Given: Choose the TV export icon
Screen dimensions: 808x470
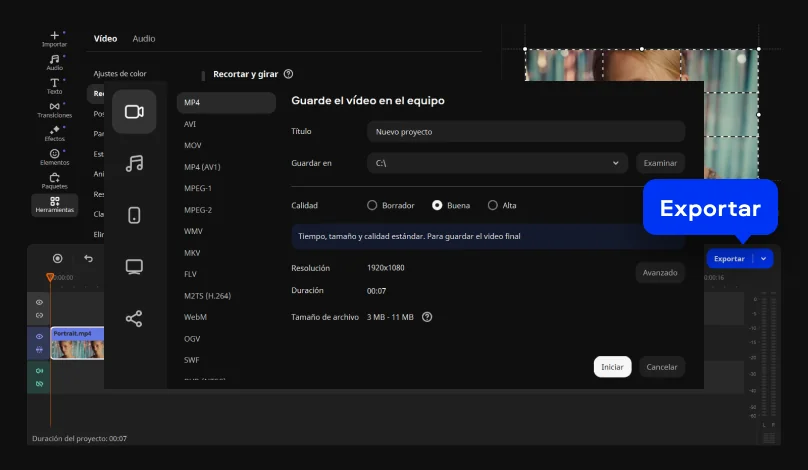Looking at the screenshot, I should click(x=134, y=267).
